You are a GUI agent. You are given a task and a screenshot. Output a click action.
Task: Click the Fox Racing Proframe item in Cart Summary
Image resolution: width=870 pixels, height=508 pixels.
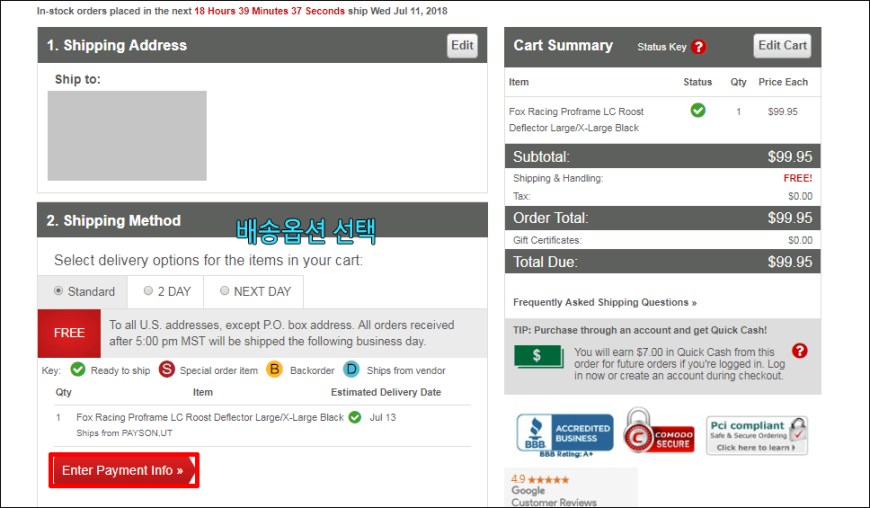pos(576,120)
